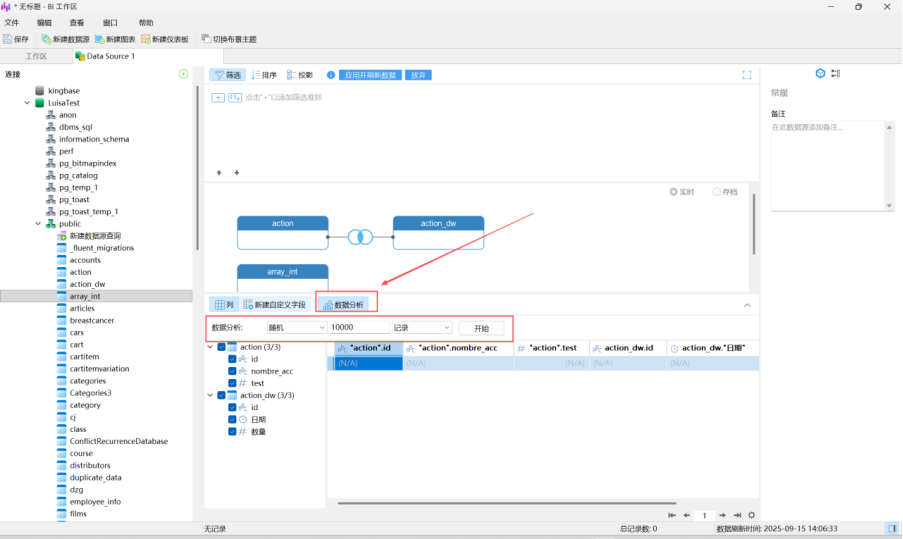
Task: Switch to the 工作区 tab
Action: pyautogui.click(x=36, y=56)
